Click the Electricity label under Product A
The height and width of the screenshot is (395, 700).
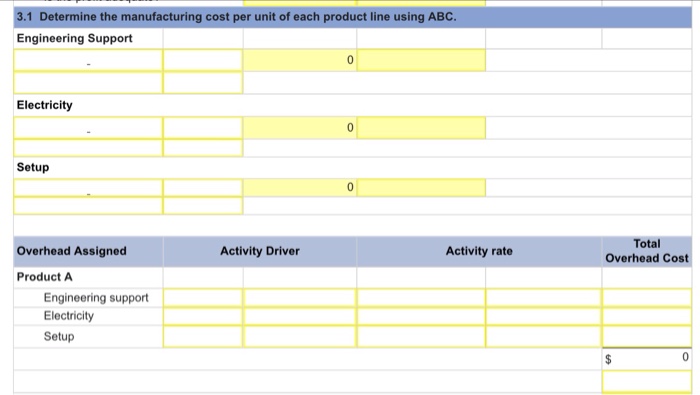coord(69,316)
